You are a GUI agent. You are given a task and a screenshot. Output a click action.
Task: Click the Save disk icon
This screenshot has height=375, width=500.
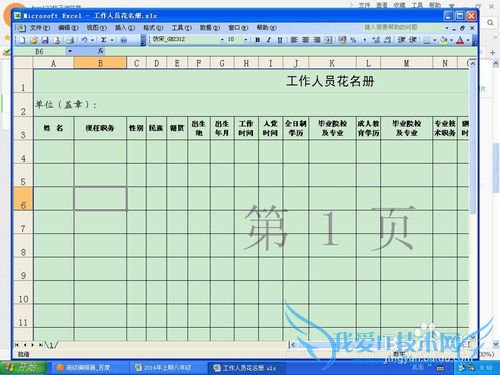45,40
